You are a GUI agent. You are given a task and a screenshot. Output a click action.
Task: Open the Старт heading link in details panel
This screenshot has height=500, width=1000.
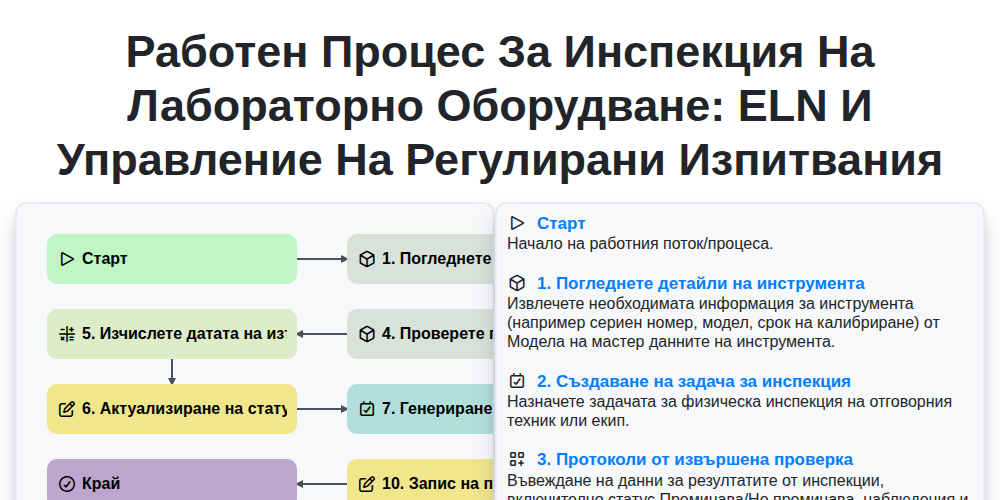(x=561, y=223)
